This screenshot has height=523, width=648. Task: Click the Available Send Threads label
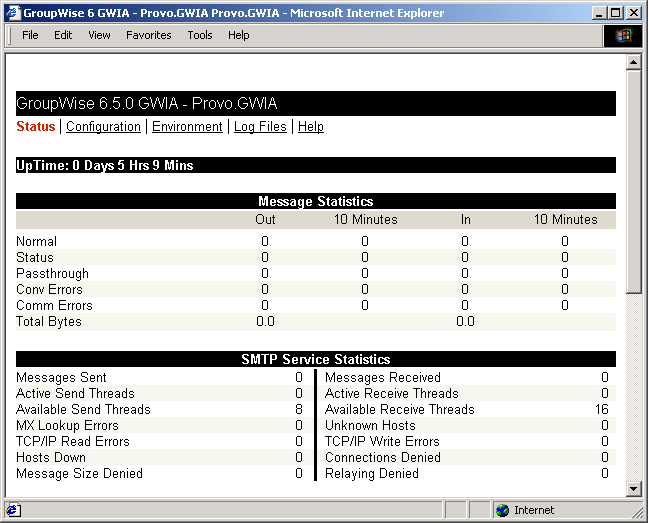[x=83, y=409]
